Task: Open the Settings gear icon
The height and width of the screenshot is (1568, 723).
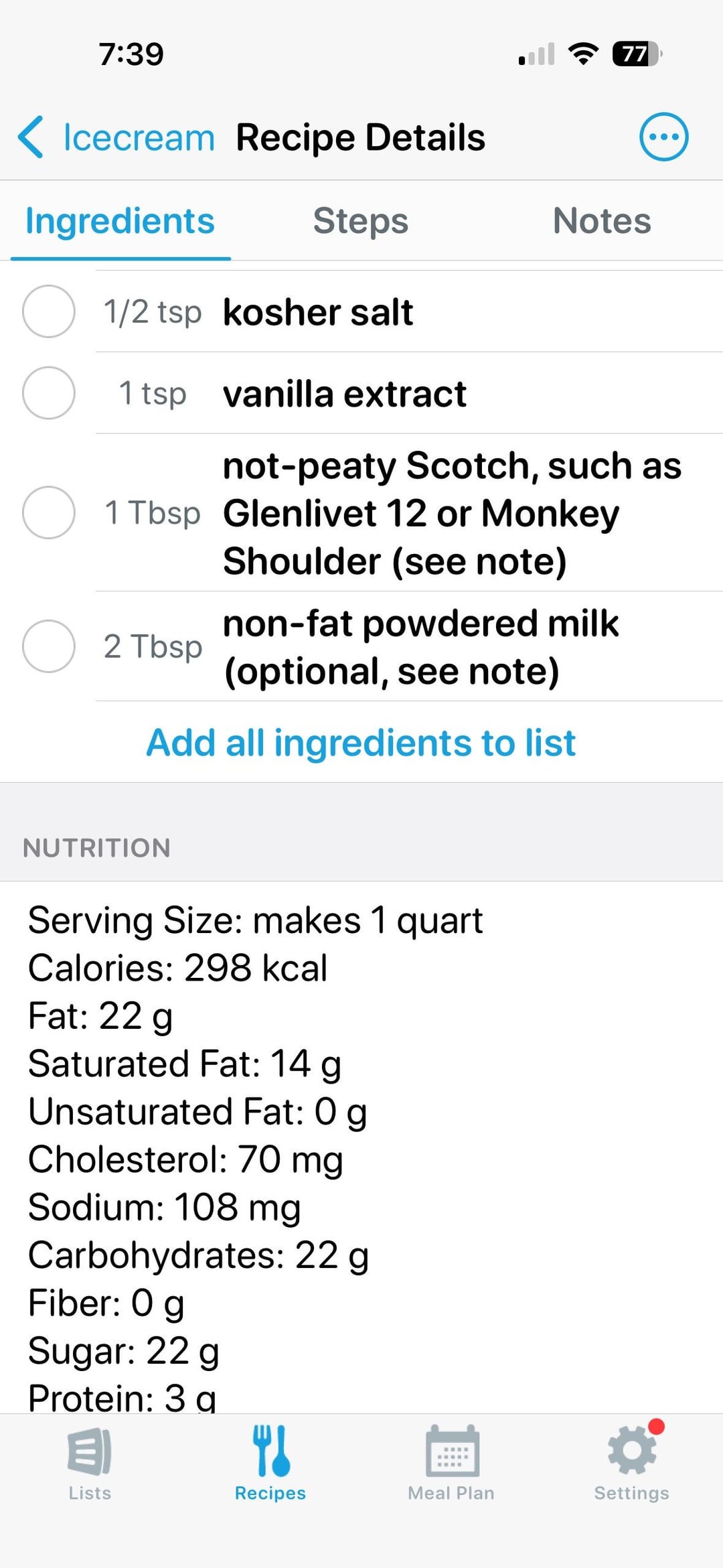Action: [631, 1451]
